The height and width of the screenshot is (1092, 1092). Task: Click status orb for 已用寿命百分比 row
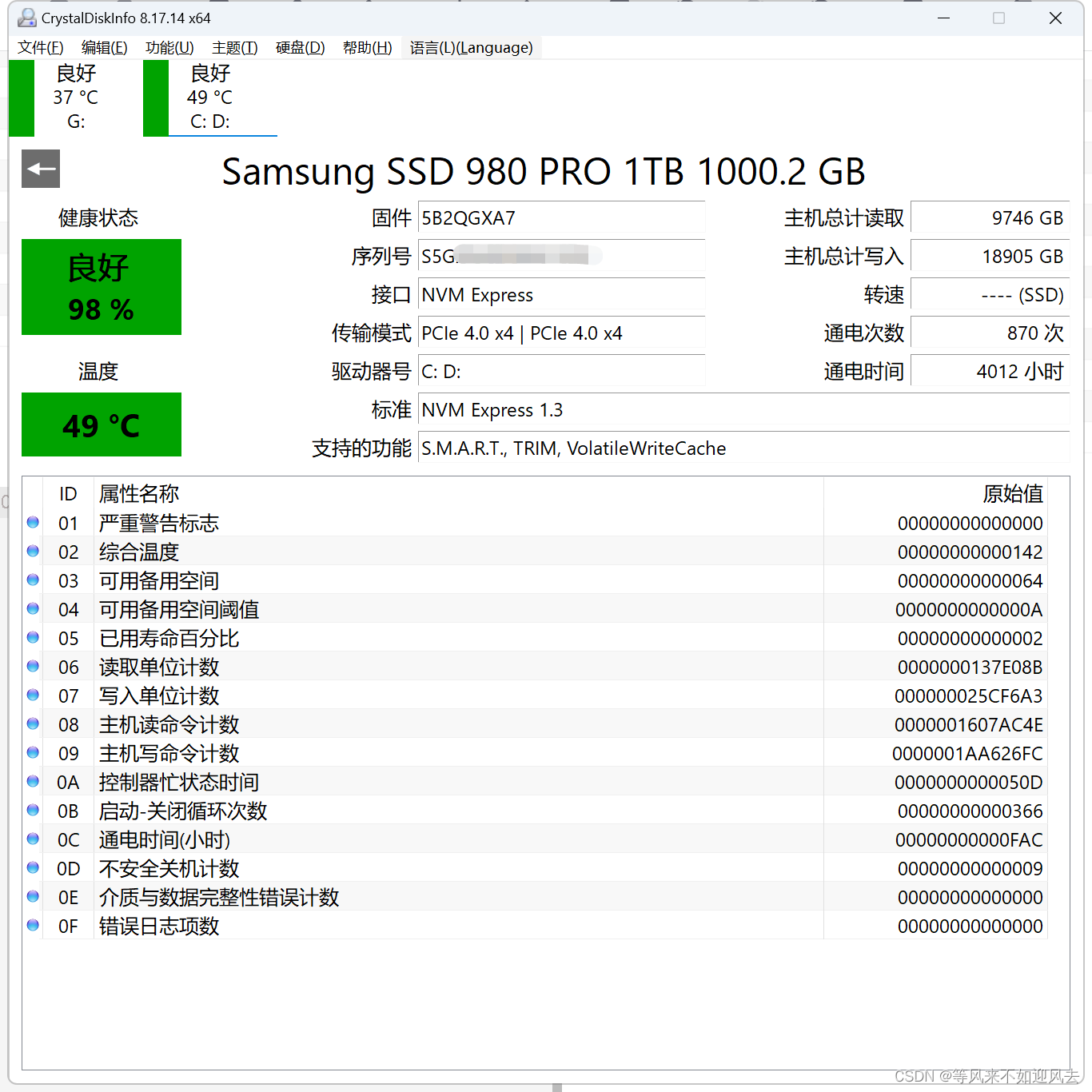[x=33, y=637]
